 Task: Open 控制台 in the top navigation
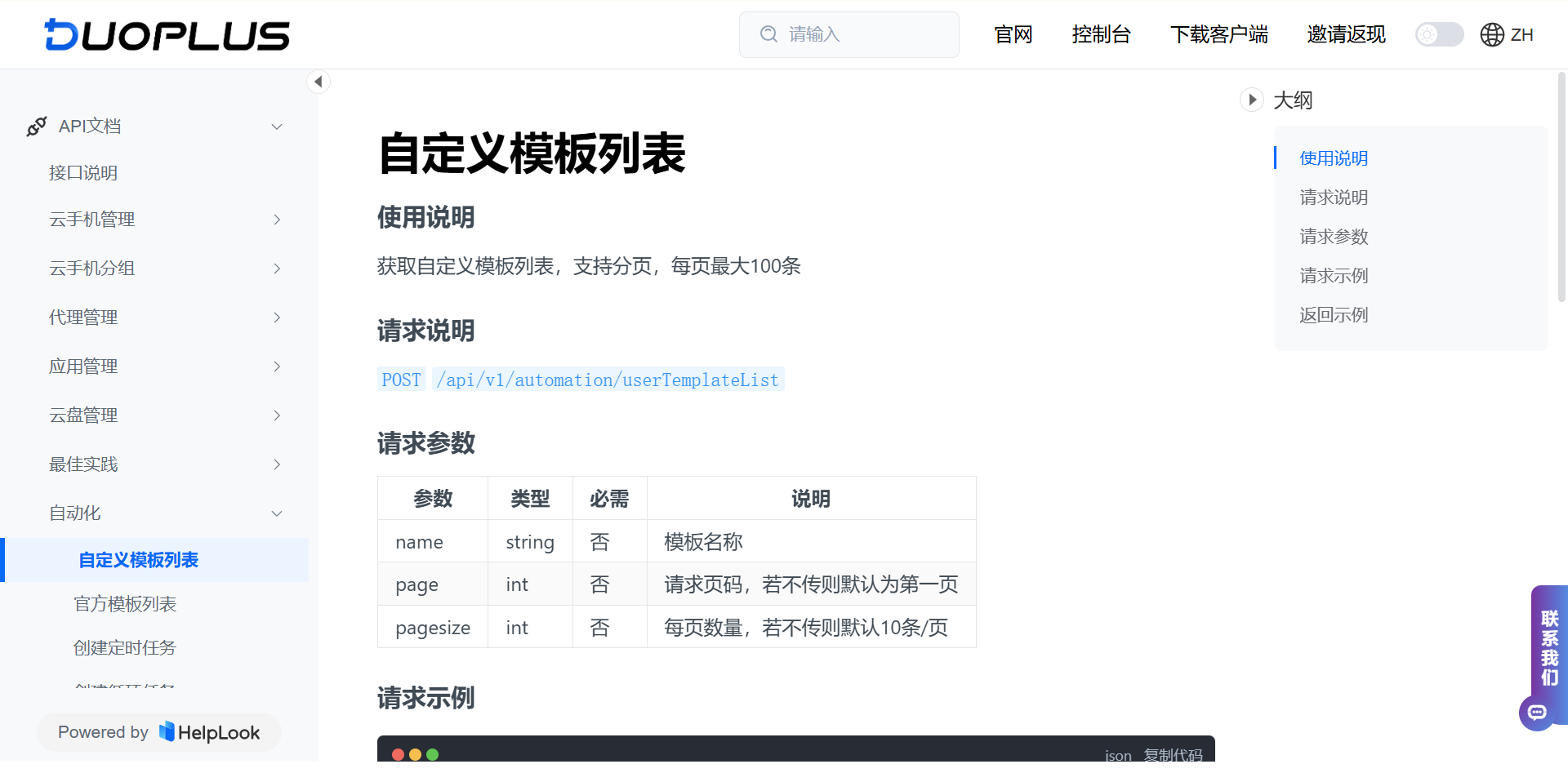[x=1102, y=34]
